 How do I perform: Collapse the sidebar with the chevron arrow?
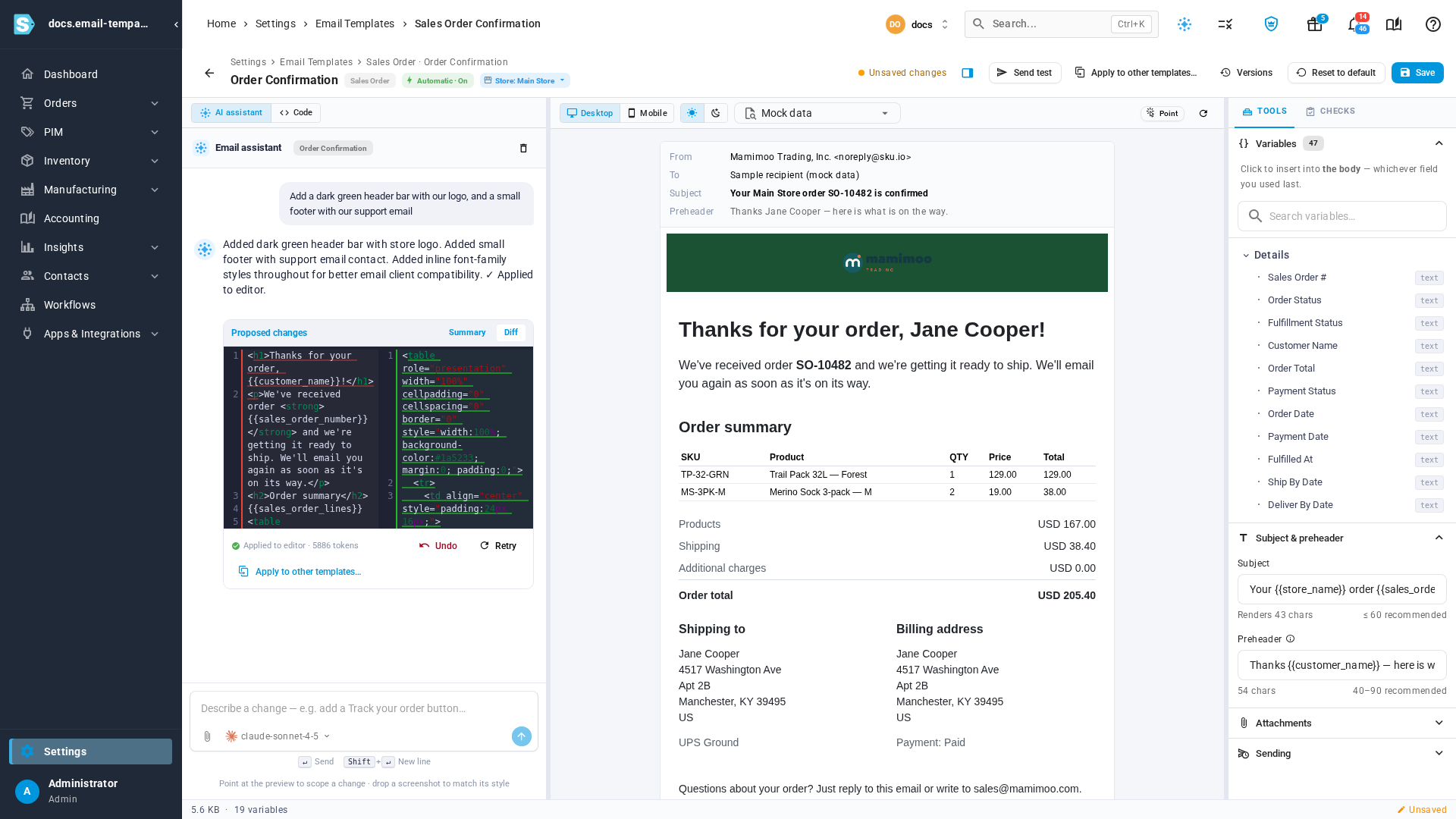point(176,24)
